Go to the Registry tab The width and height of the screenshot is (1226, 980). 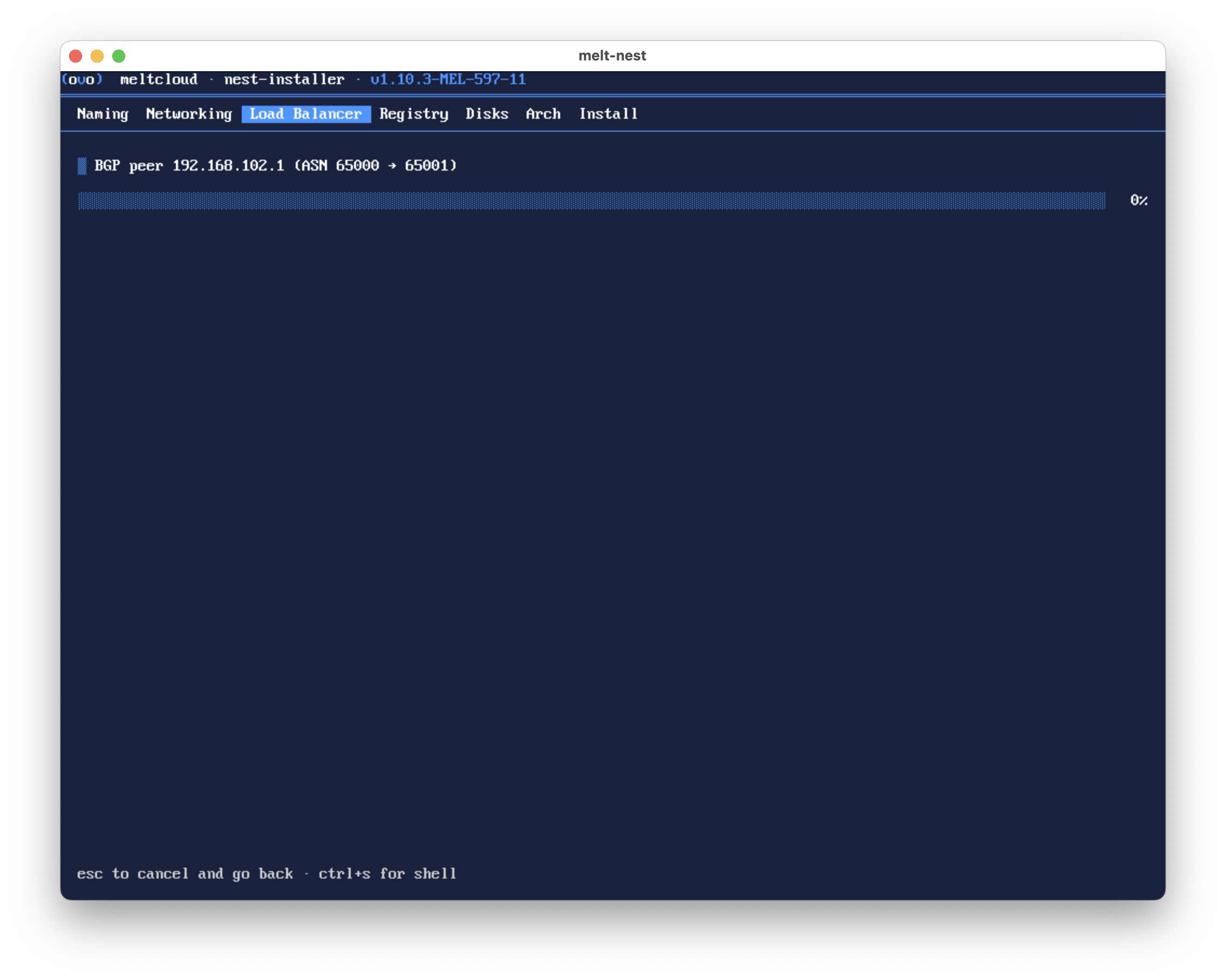point(414,114)
